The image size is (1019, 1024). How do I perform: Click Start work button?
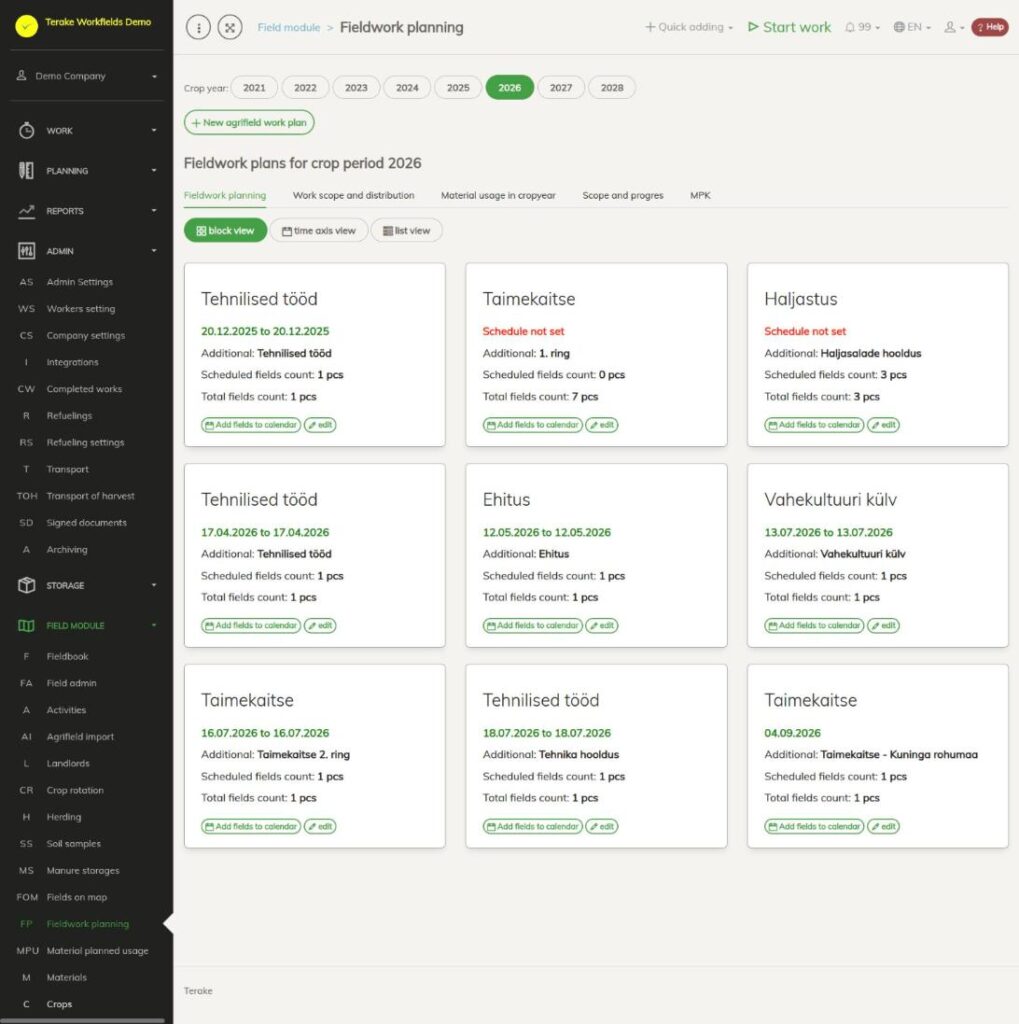(x=789, y=27)
